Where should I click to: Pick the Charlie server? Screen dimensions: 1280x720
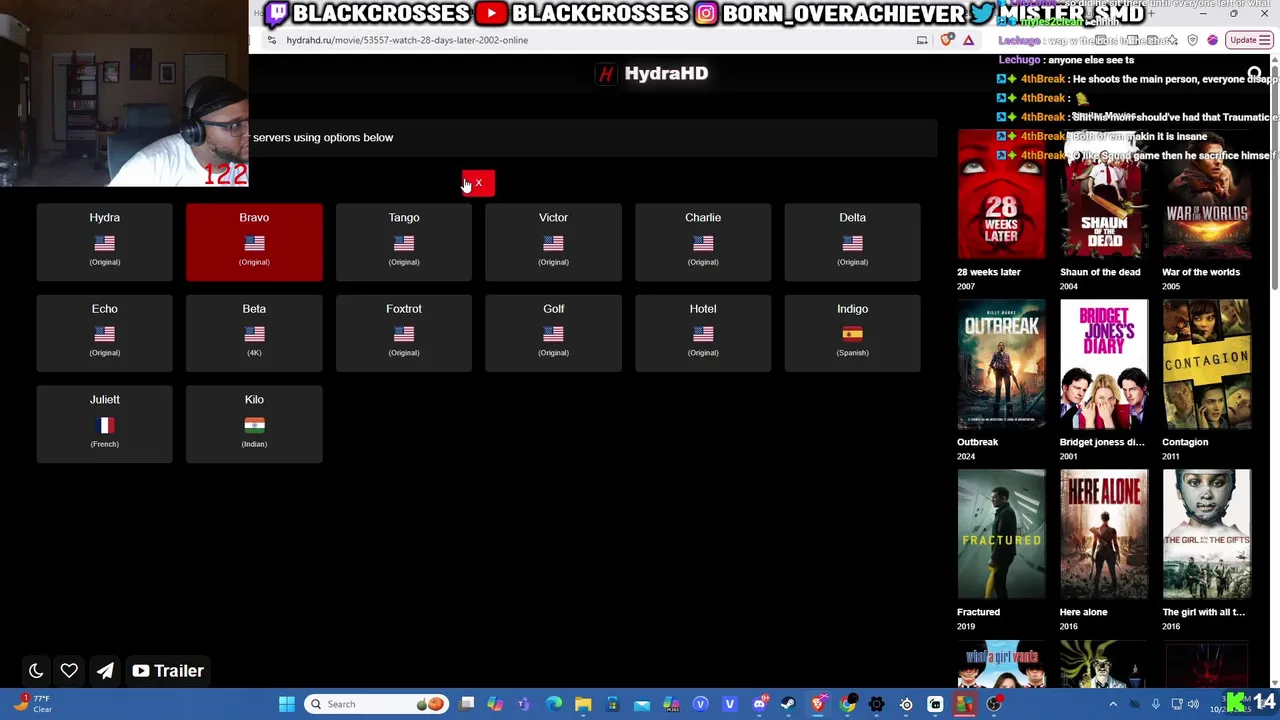click(703, 241)
